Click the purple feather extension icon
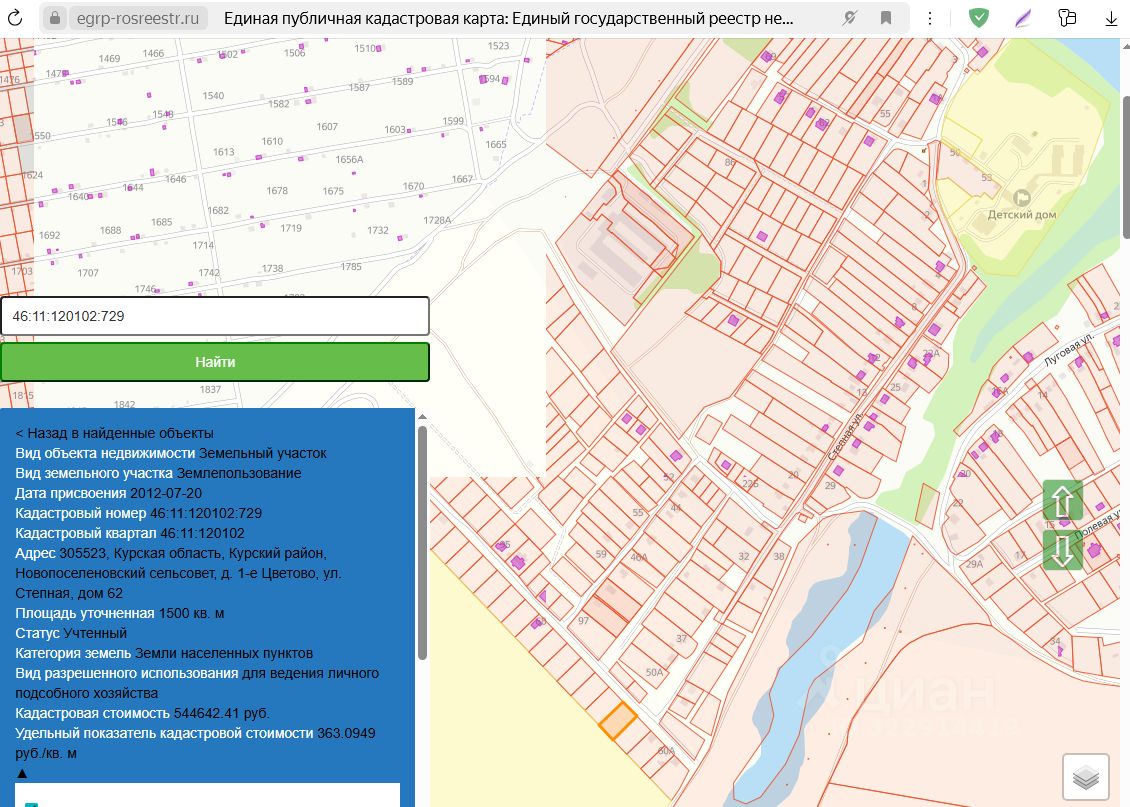Screen dimensions: 1130x807 [x=1023, y=18]
